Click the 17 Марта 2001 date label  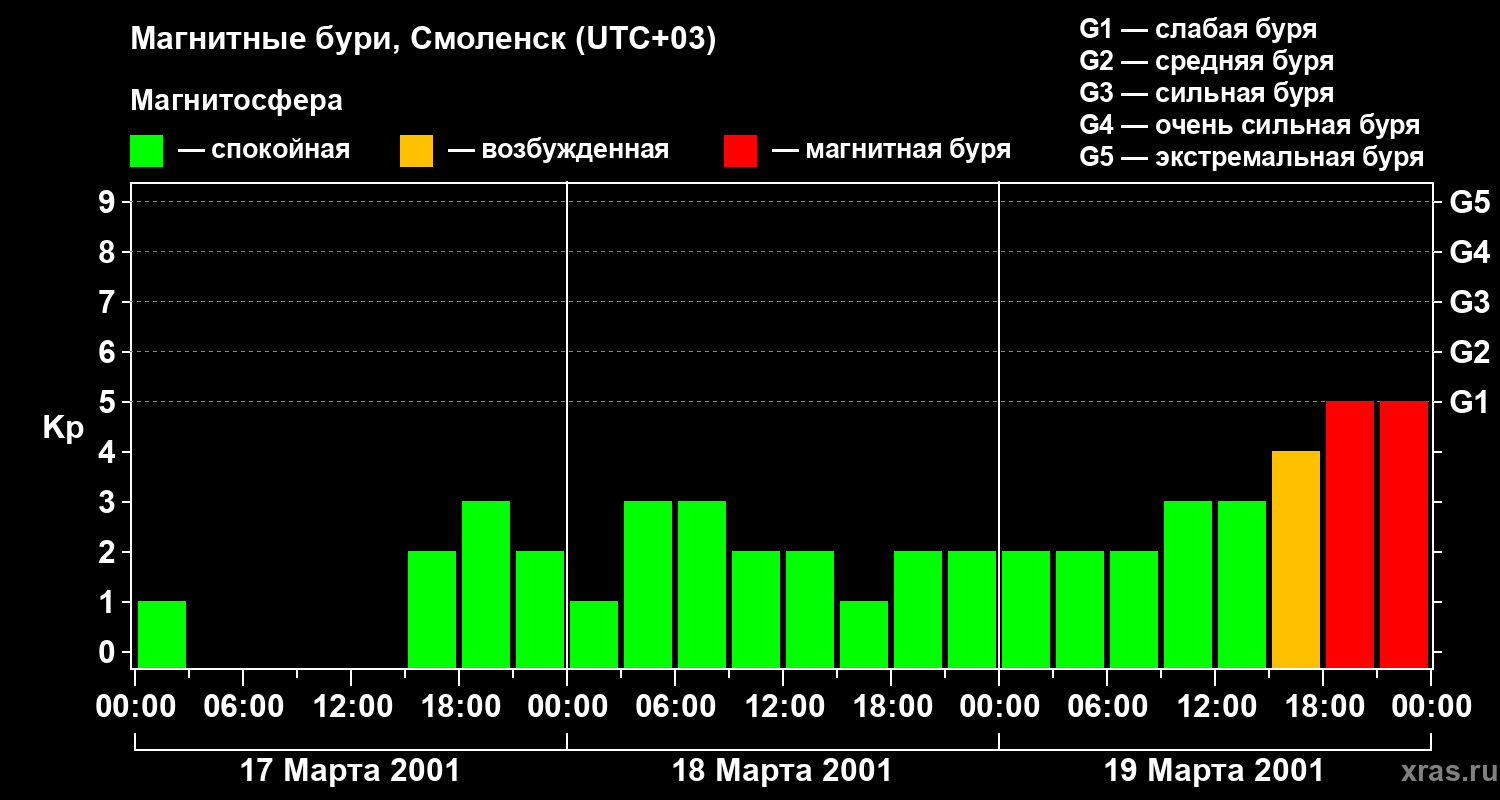click(x=351, y=771)
